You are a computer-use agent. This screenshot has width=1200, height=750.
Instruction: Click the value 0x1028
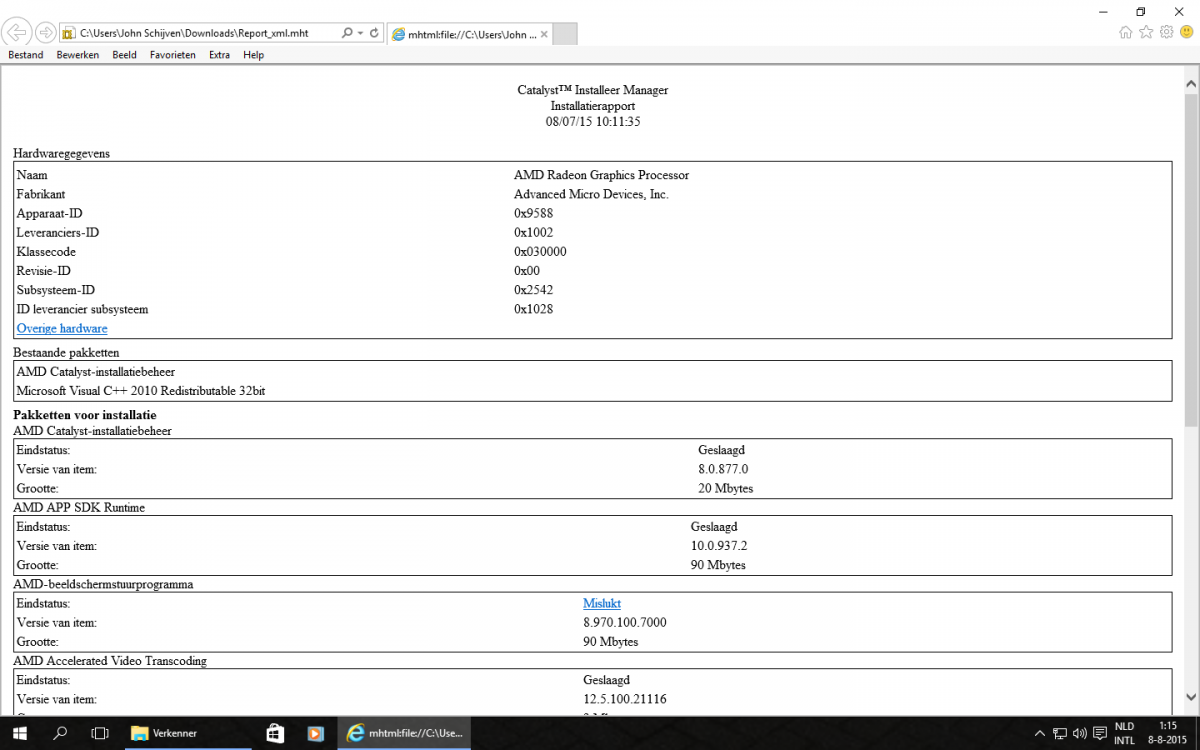tap(534, 309)
